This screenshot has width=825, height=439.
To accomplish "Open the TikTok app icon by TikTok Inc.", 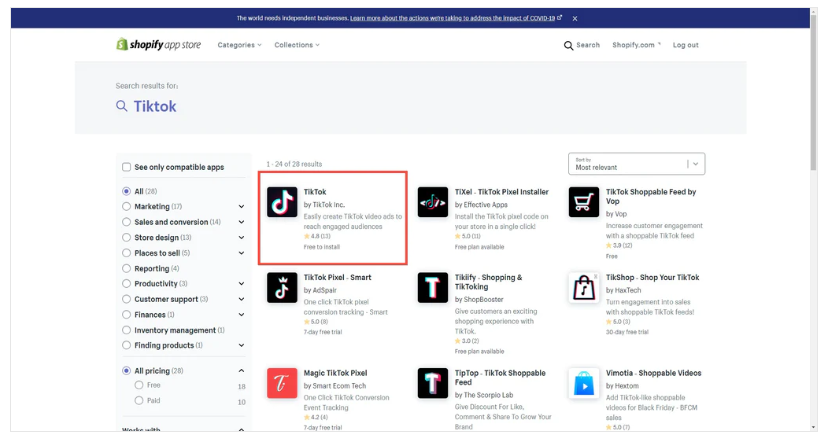I will click(282, 202).
